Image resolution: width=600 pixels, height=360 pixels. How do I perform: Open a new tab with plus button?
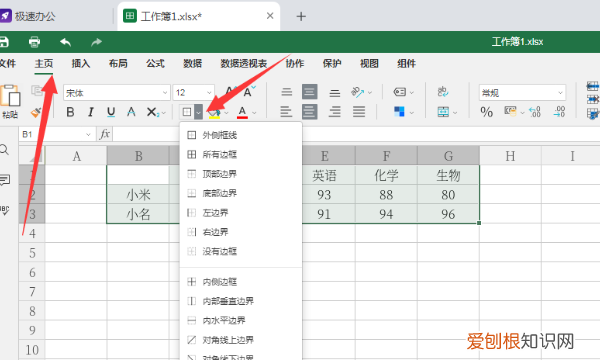[x=301, y=16]
